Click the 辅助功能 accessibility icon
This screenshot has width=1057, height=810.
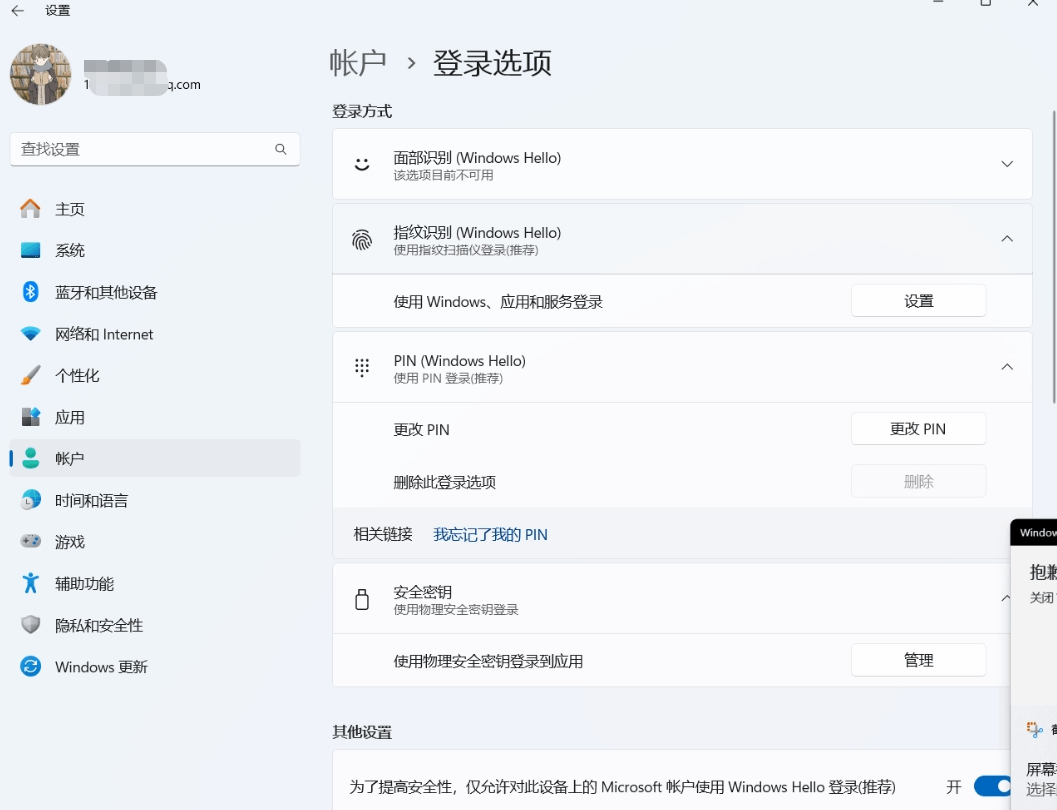(30, 583)
